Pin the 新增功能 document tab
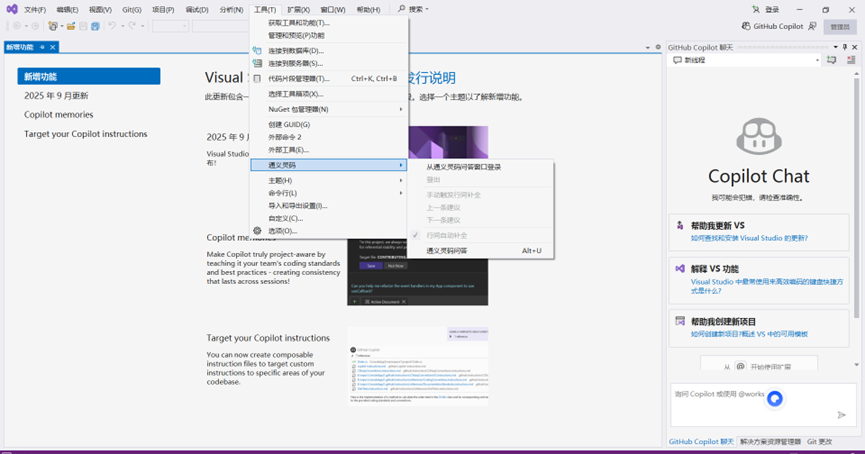 click(x=42, y=47)
